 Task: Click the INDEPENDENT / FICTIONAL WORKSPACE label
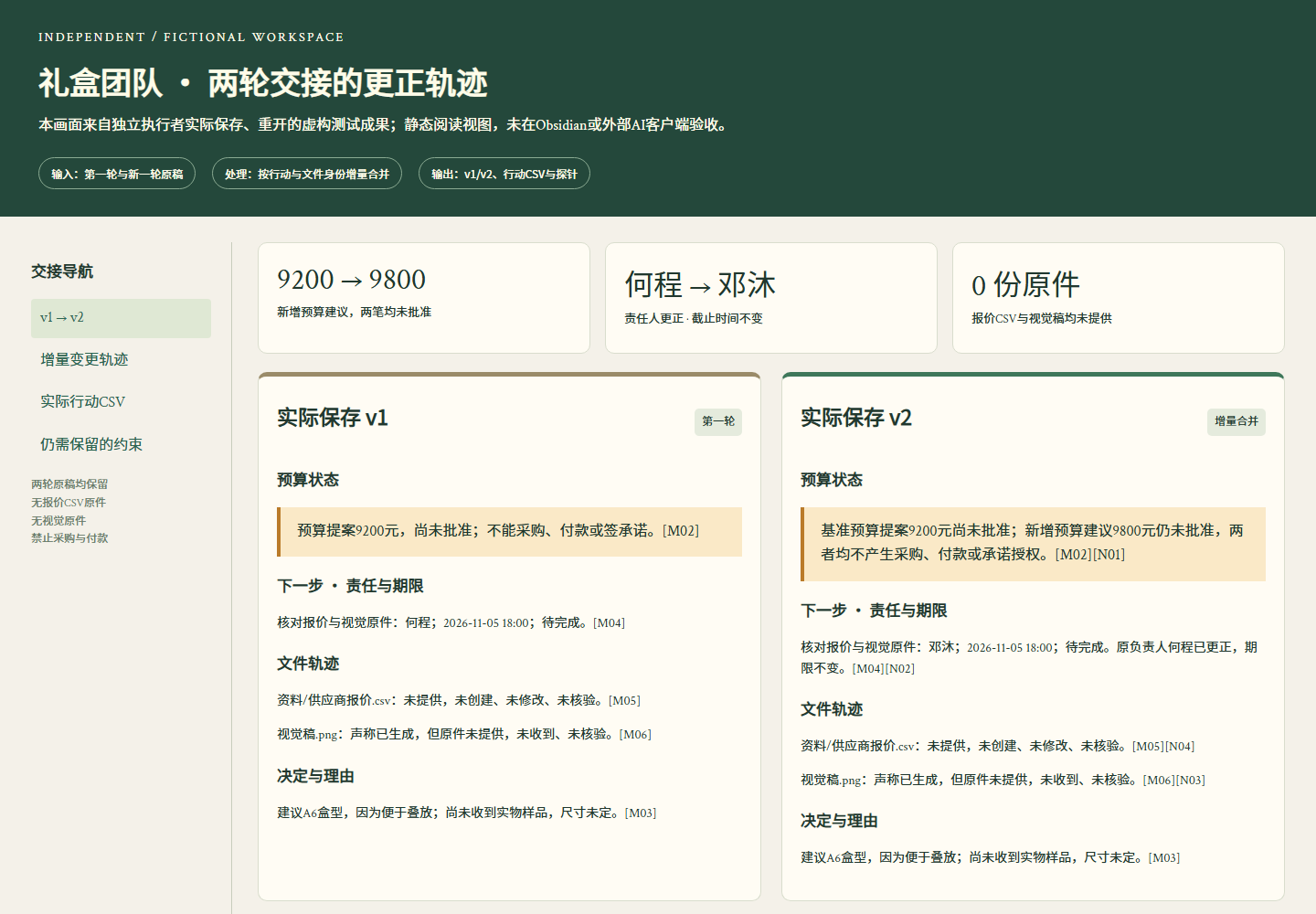pos(191,37)
